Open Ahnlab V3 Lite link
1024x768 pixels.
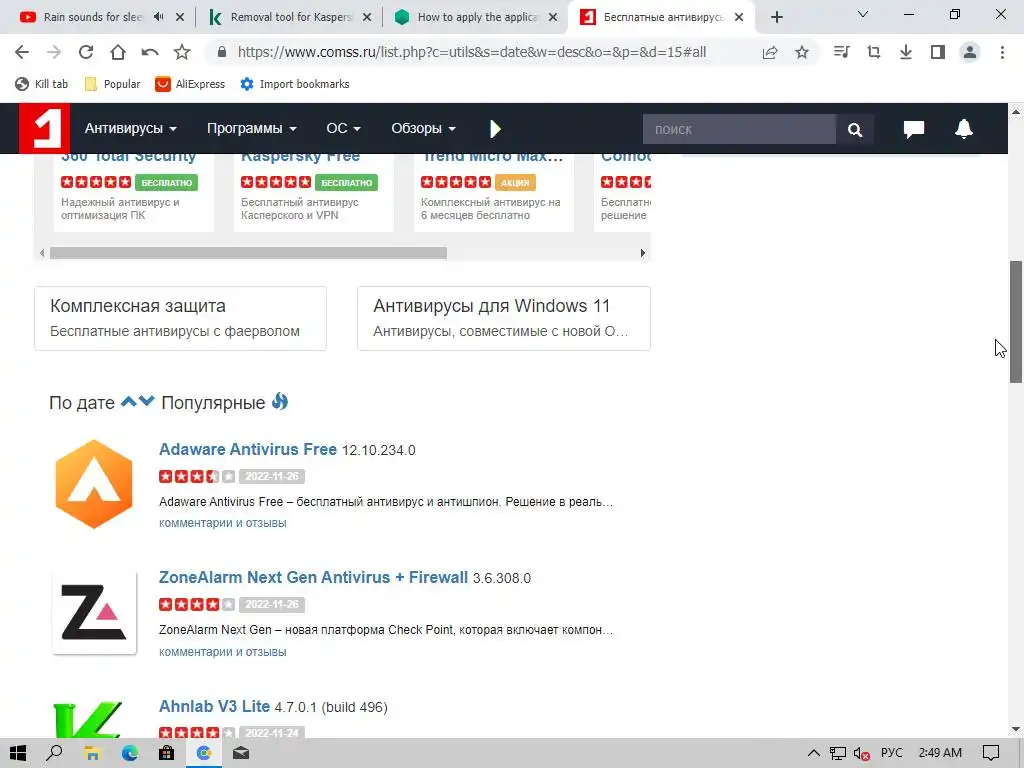coord(214,707)
